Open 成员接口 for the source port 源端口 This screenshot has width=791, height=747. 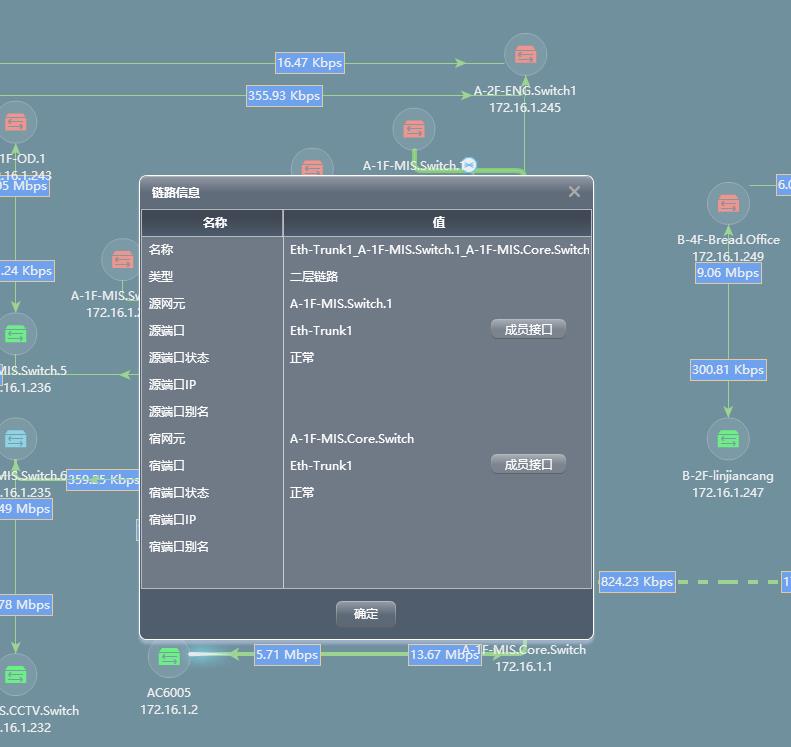(528, 329)
